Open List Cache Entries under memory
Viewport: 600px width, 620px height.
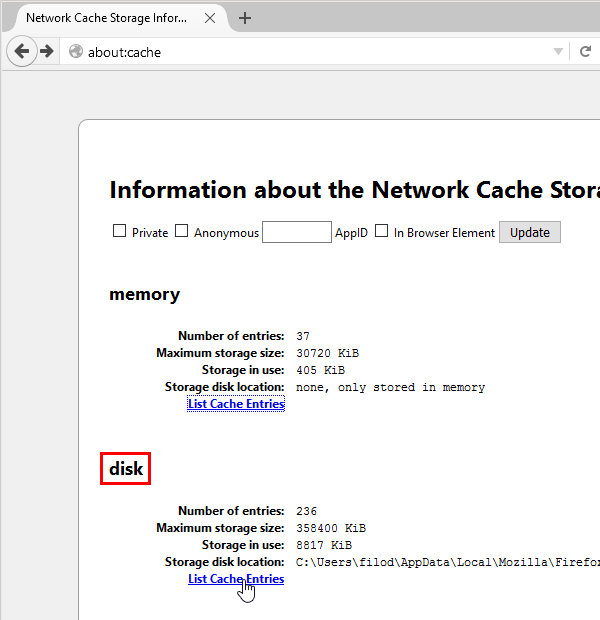click(236, 404)
